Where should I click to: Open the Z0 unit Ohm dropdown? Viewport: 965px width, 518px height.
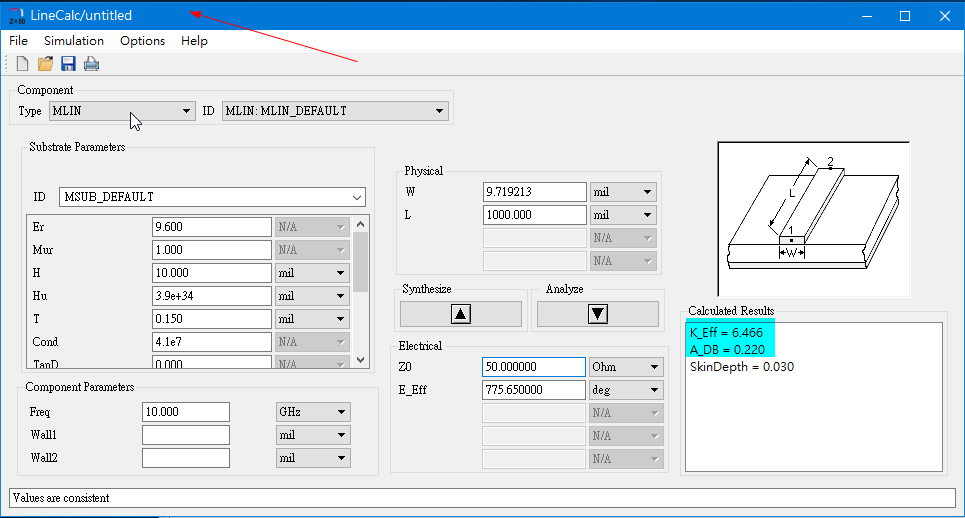tap(626, 367)
